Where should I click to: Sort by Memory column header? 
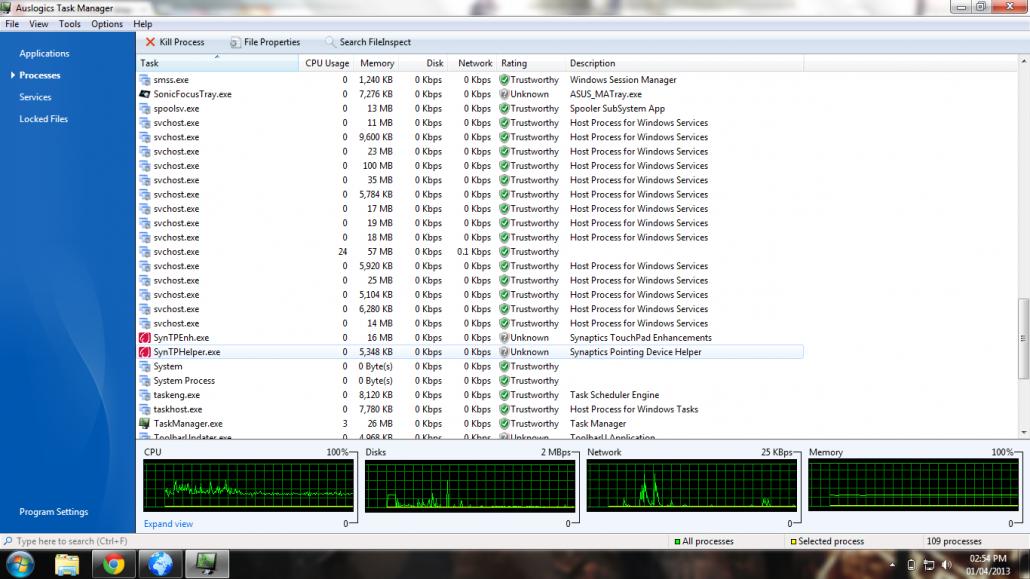point(376,63)
